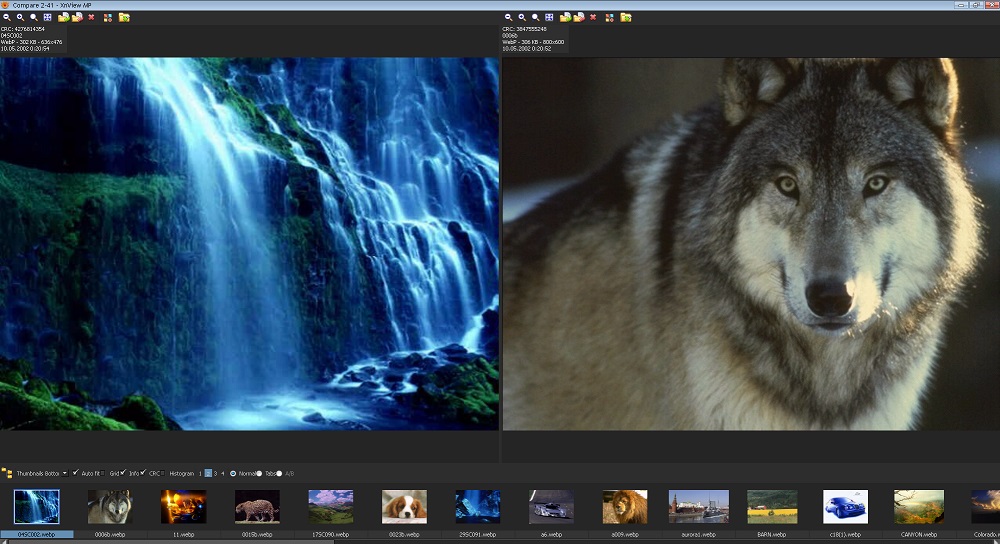The image size is (1000, 544).
Task: Zoom in on the right wolf image
Action: click(522, 17)
